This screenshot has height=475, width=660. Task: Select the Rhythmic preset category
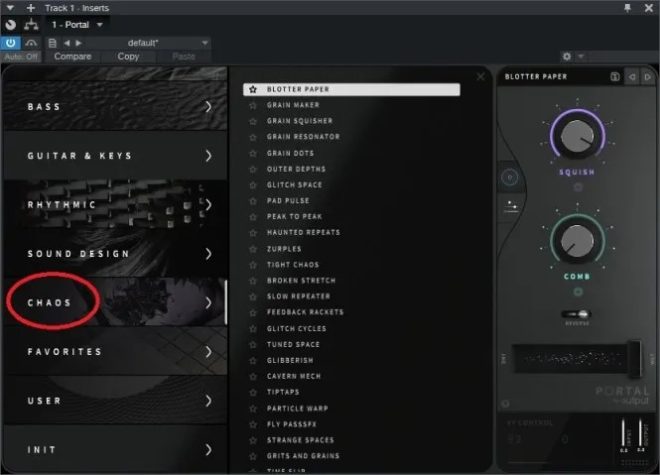pyautogui.click(x=115, y=205)
